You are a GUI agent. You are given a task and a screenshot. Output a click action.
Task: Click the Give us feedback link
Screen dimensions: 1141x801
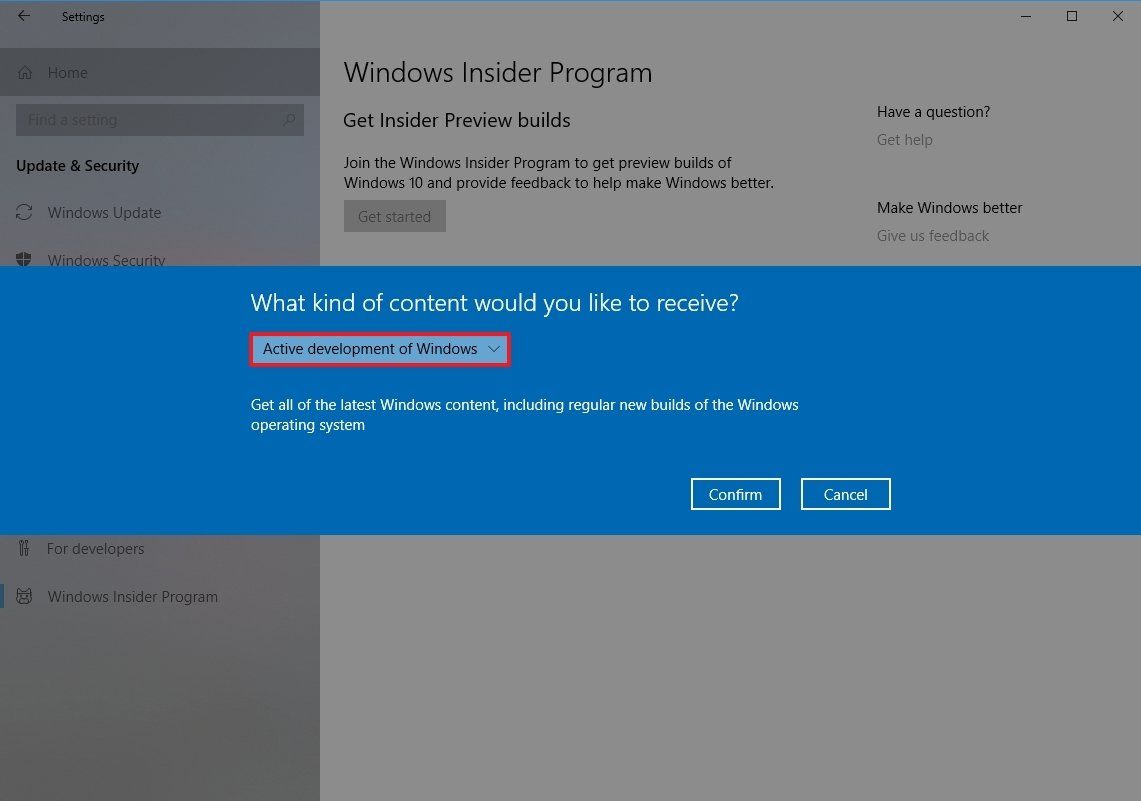point(932,235)
